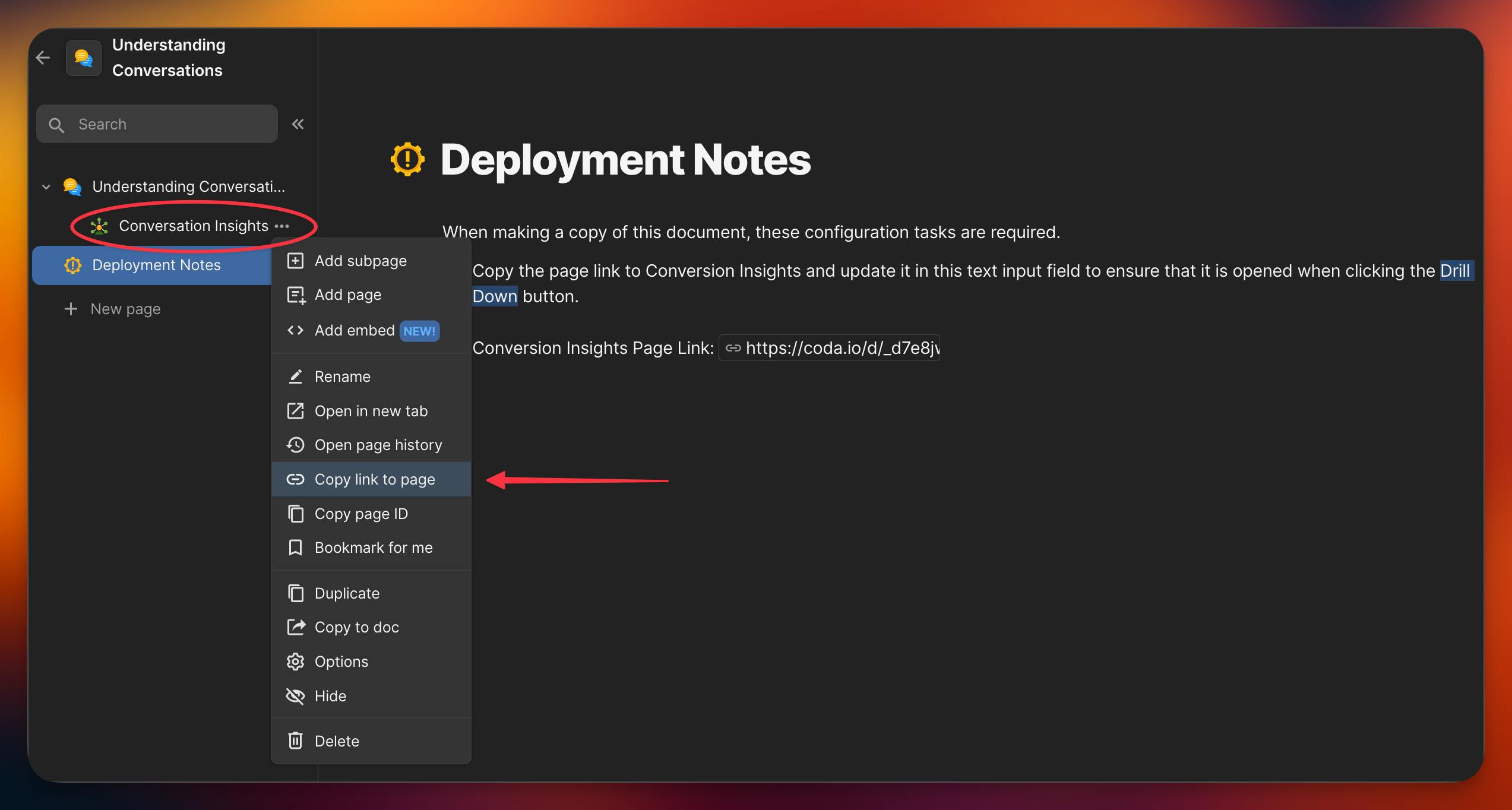
Task: Click the Conversion Insights Page Link URL field
Action: point(829,348)
